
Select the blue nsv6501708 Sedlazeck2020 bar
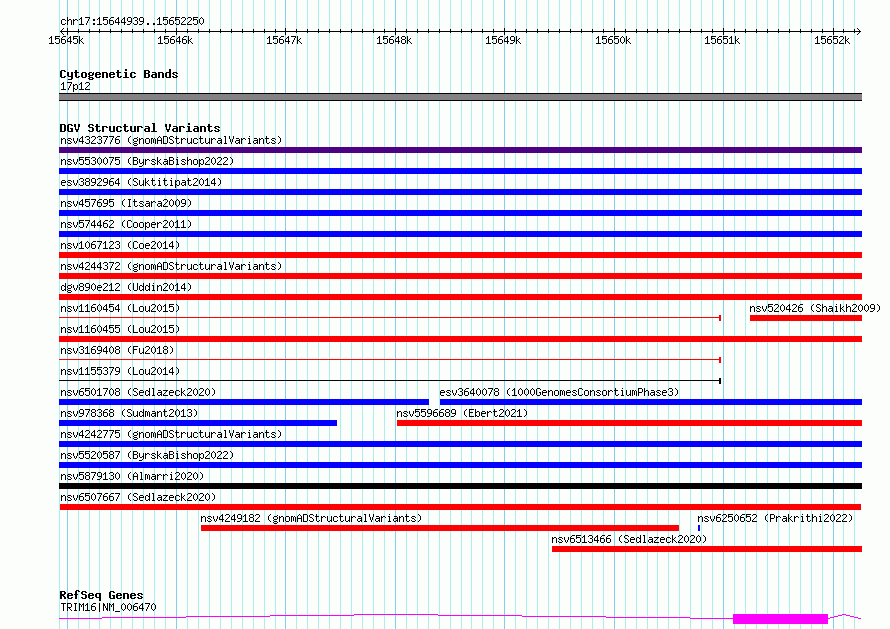click(244, 402)
